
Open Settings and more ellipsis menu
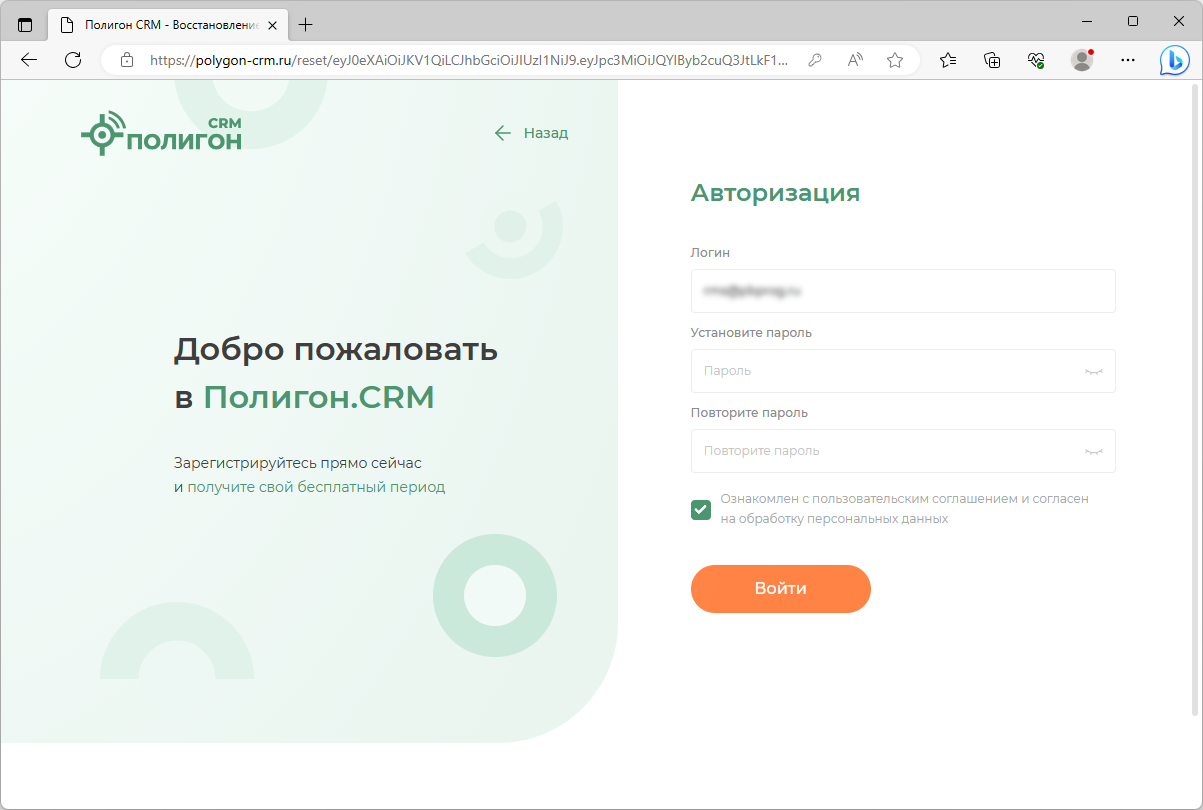click(1128, 60)
